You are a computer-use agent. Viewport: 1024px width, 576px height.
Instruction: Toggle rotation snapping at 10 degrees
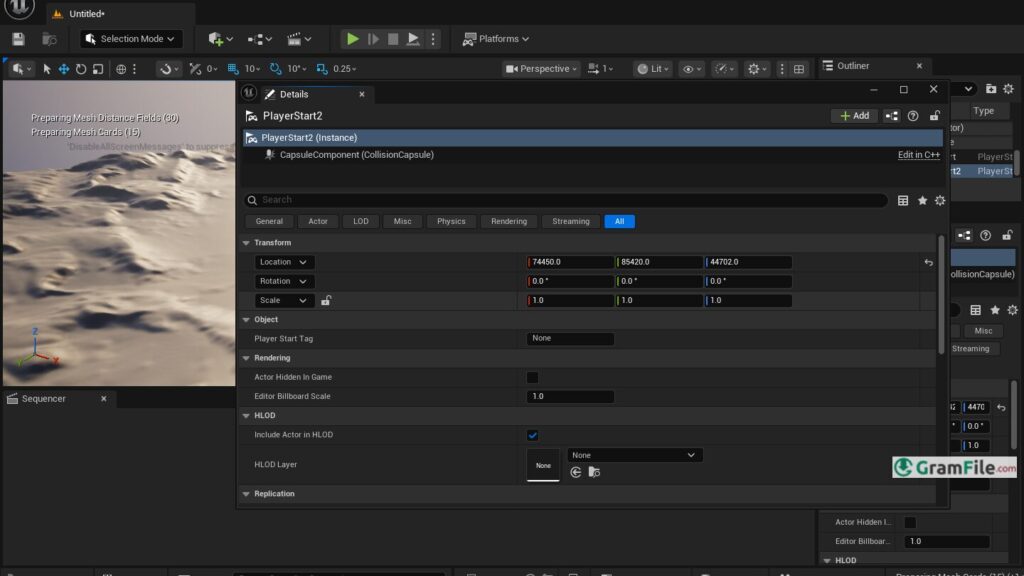(276, 69)
